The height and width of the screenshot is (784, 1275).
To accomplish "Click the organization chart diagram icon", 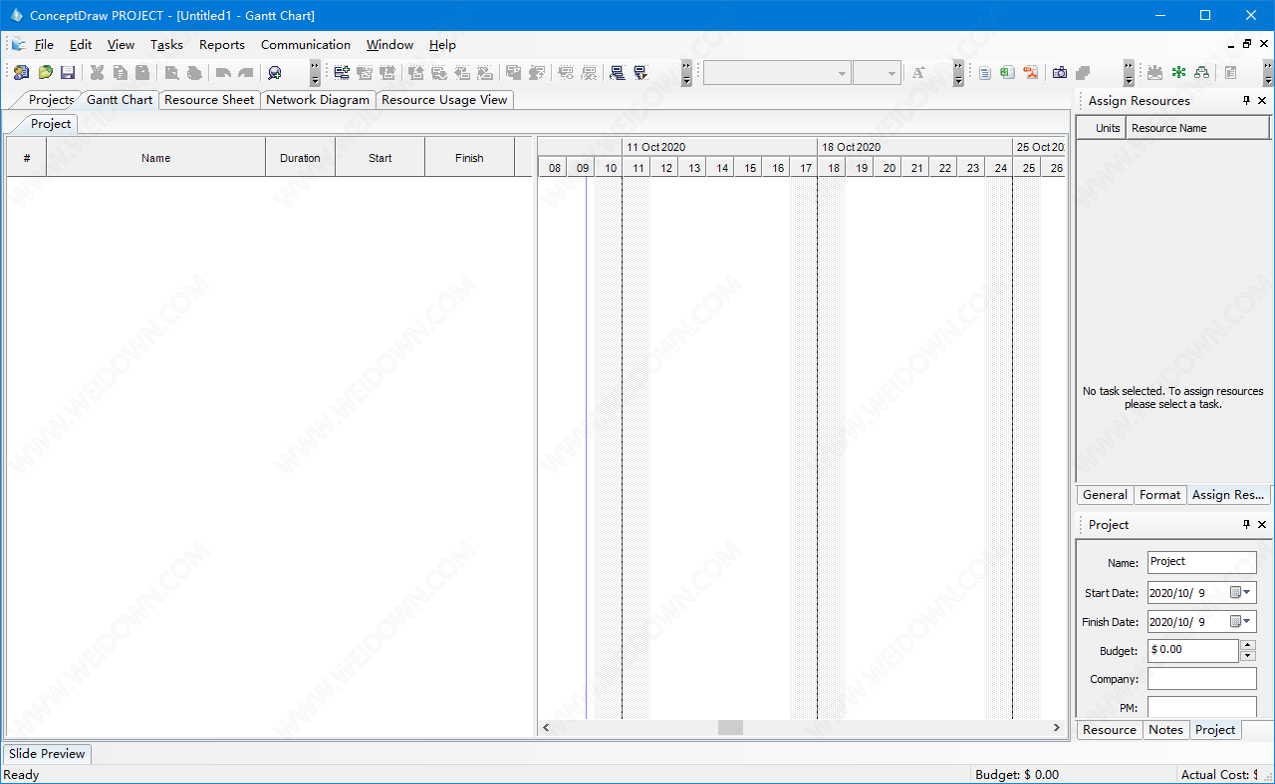I will pos(1201,72).
